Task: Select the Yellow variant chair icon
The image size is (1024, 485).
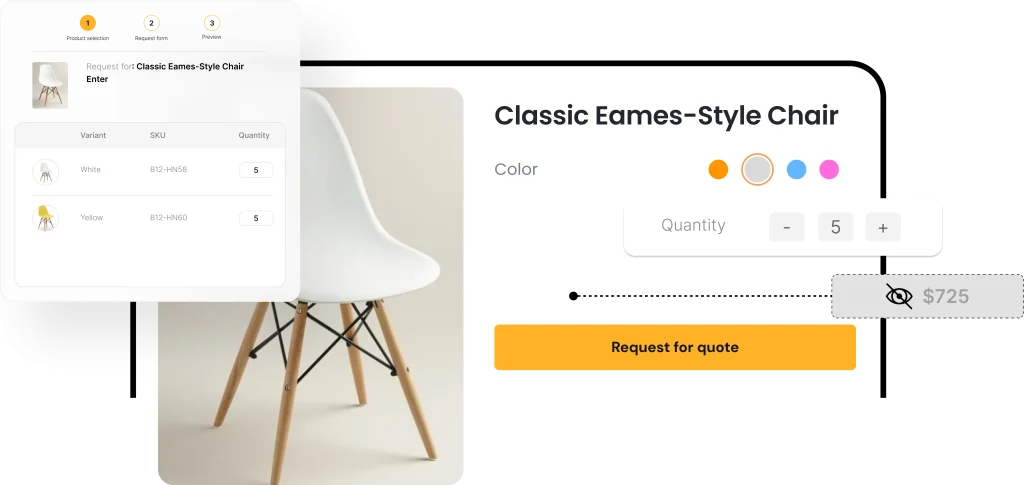Action: (46, 218)
